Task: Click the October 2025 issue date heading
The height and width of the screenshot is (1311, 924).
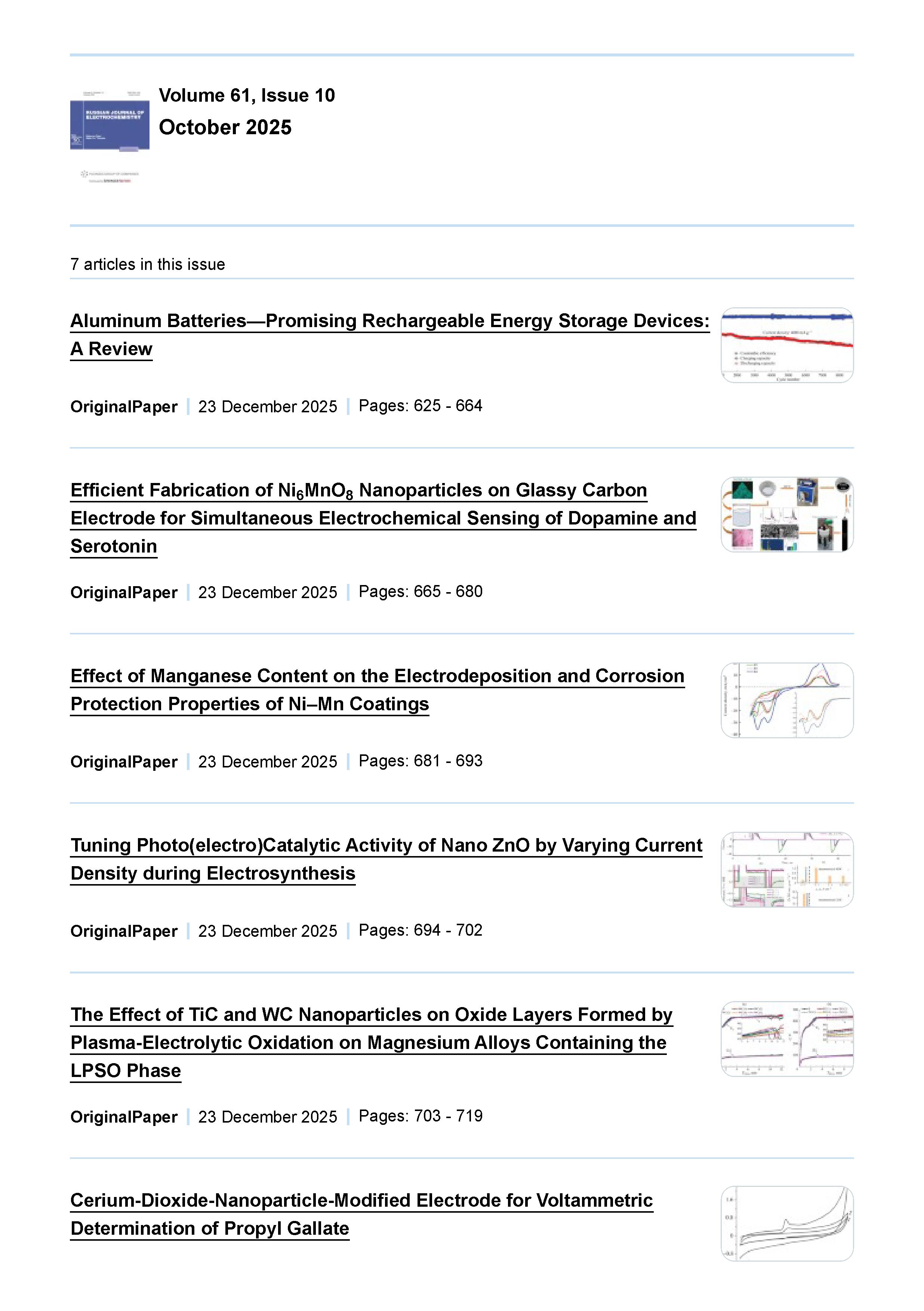Action: (225, 127)
